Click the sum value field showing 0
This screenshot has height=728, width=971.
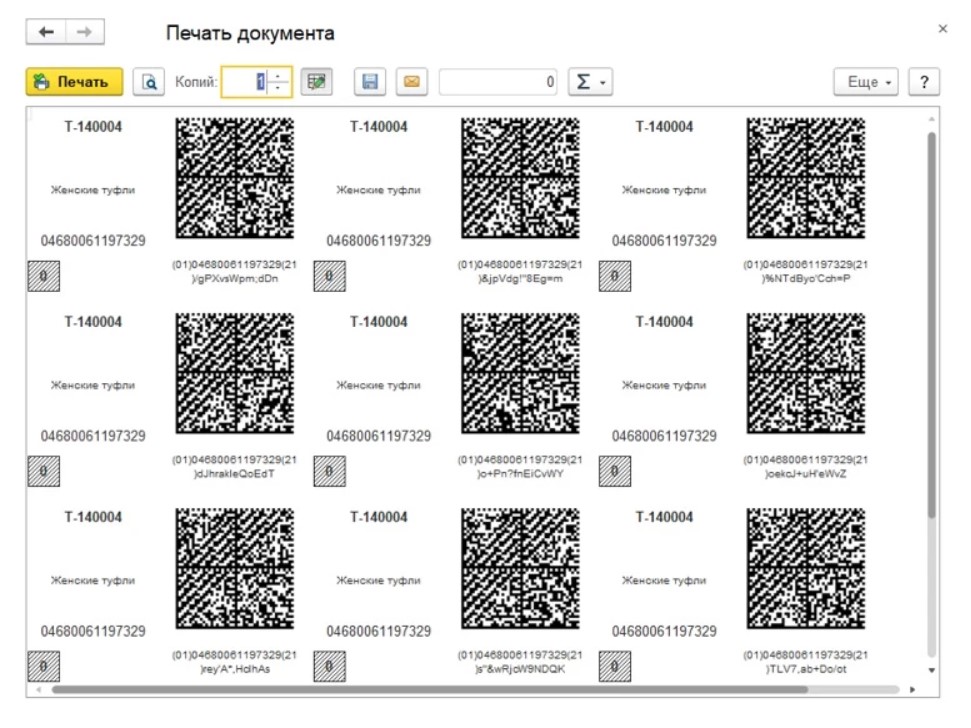coord(498,82)
